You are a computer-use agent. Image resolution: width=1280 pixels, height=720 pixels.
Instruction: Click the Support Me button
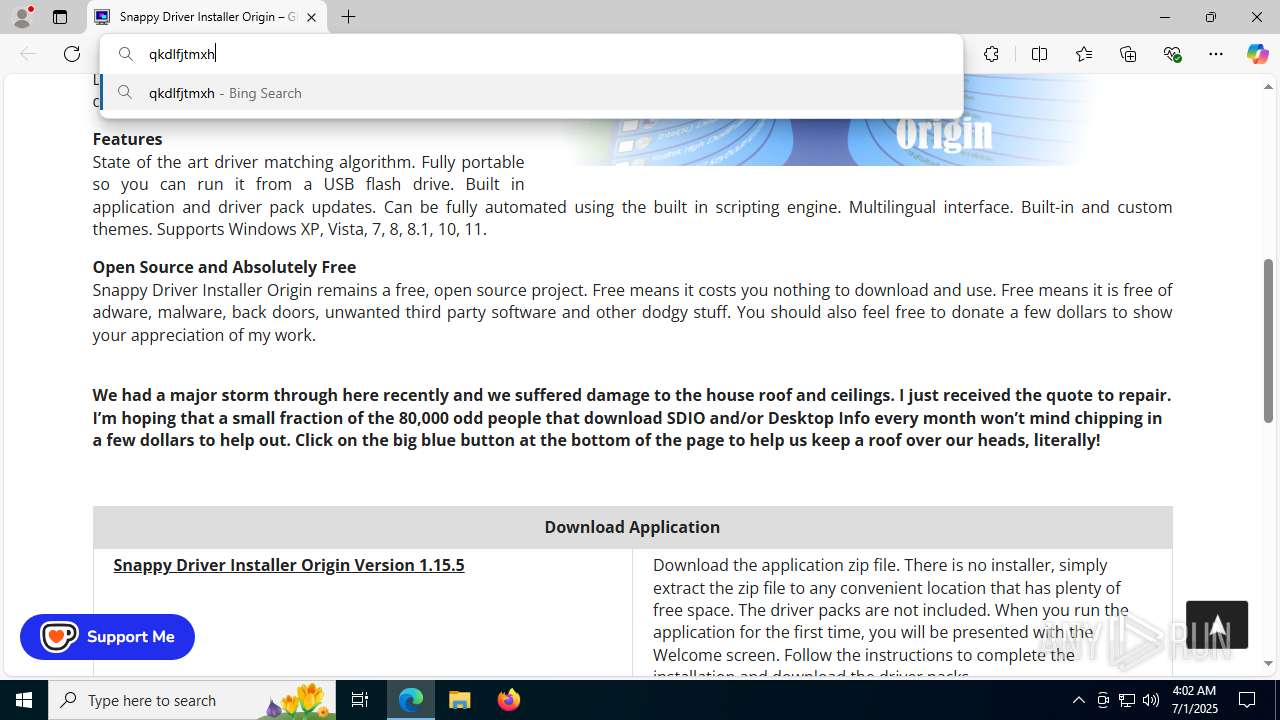107,637
